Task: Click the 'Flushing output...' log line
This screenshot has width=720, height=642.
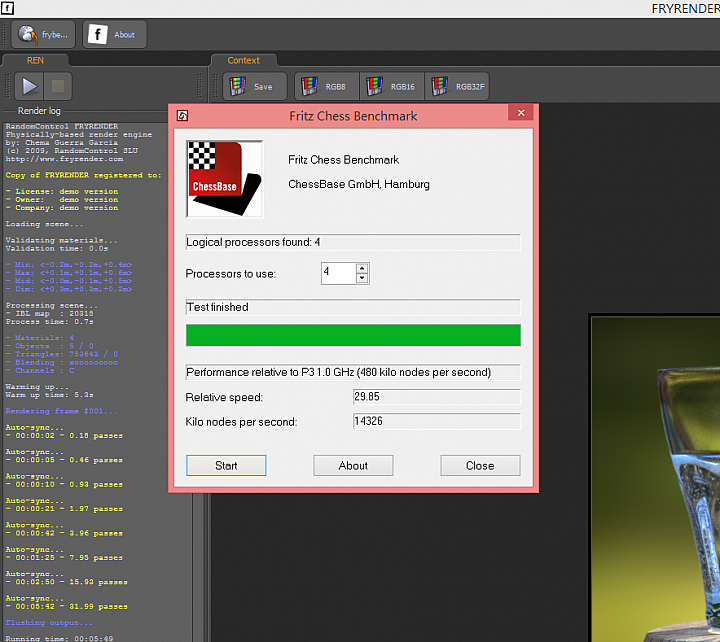Action: tap(49, 623)
